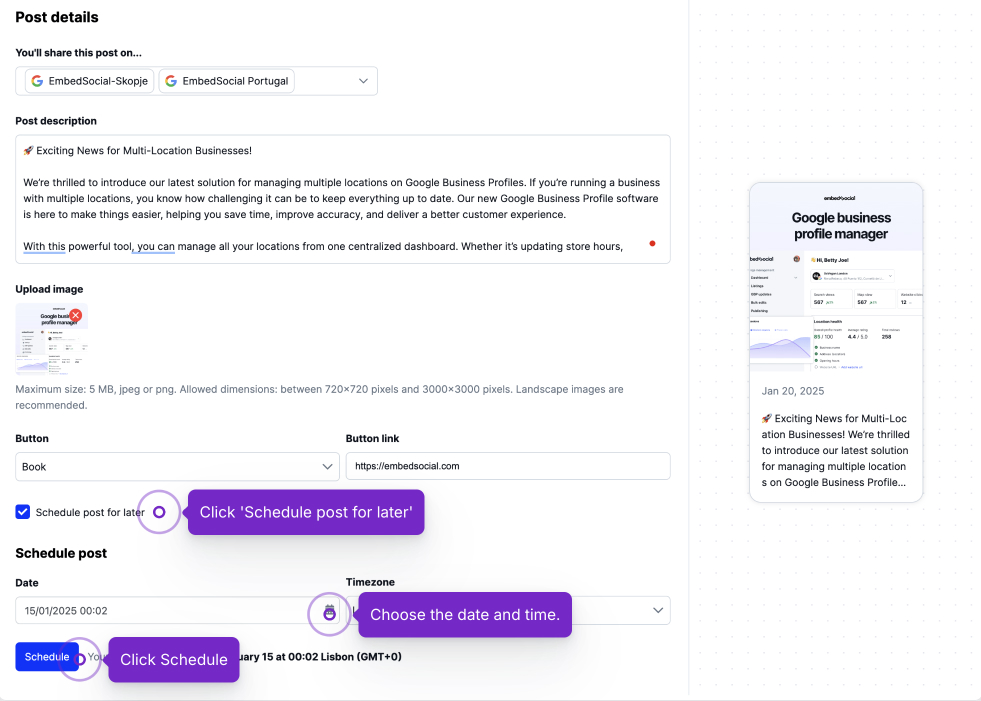The width and height of the screenshot is (981, 701).
Task: Select the EmbedSocial Portugal location chip
Action: point(226,81)
